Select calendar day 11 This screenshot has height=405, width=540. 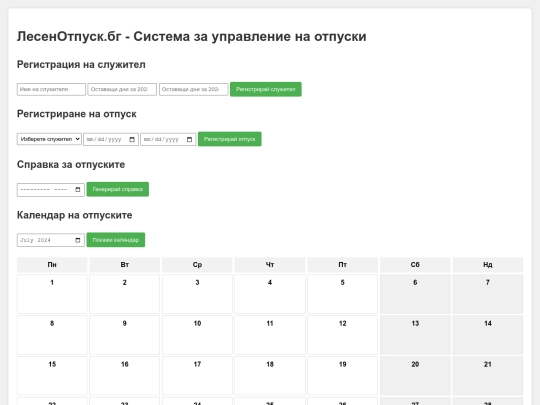tap(270, 335)
